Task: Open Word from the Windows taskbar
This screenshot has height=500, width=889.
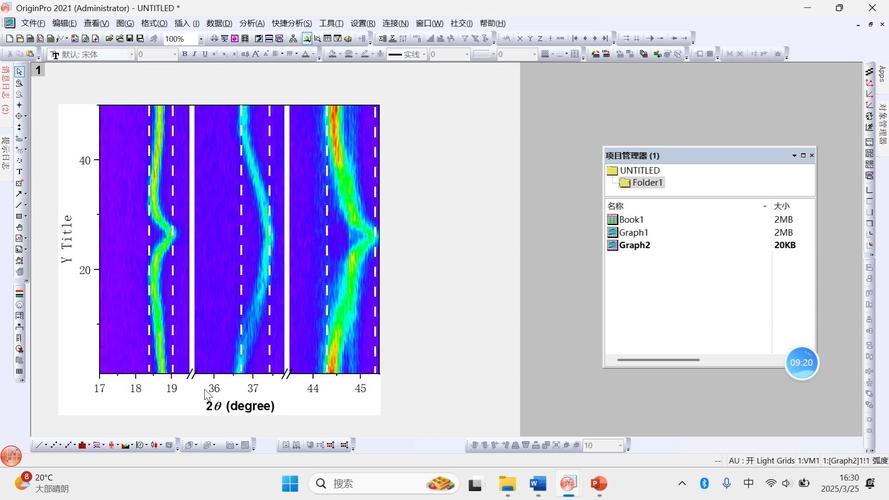Action: pyautogui.click(x=537, y=484)
